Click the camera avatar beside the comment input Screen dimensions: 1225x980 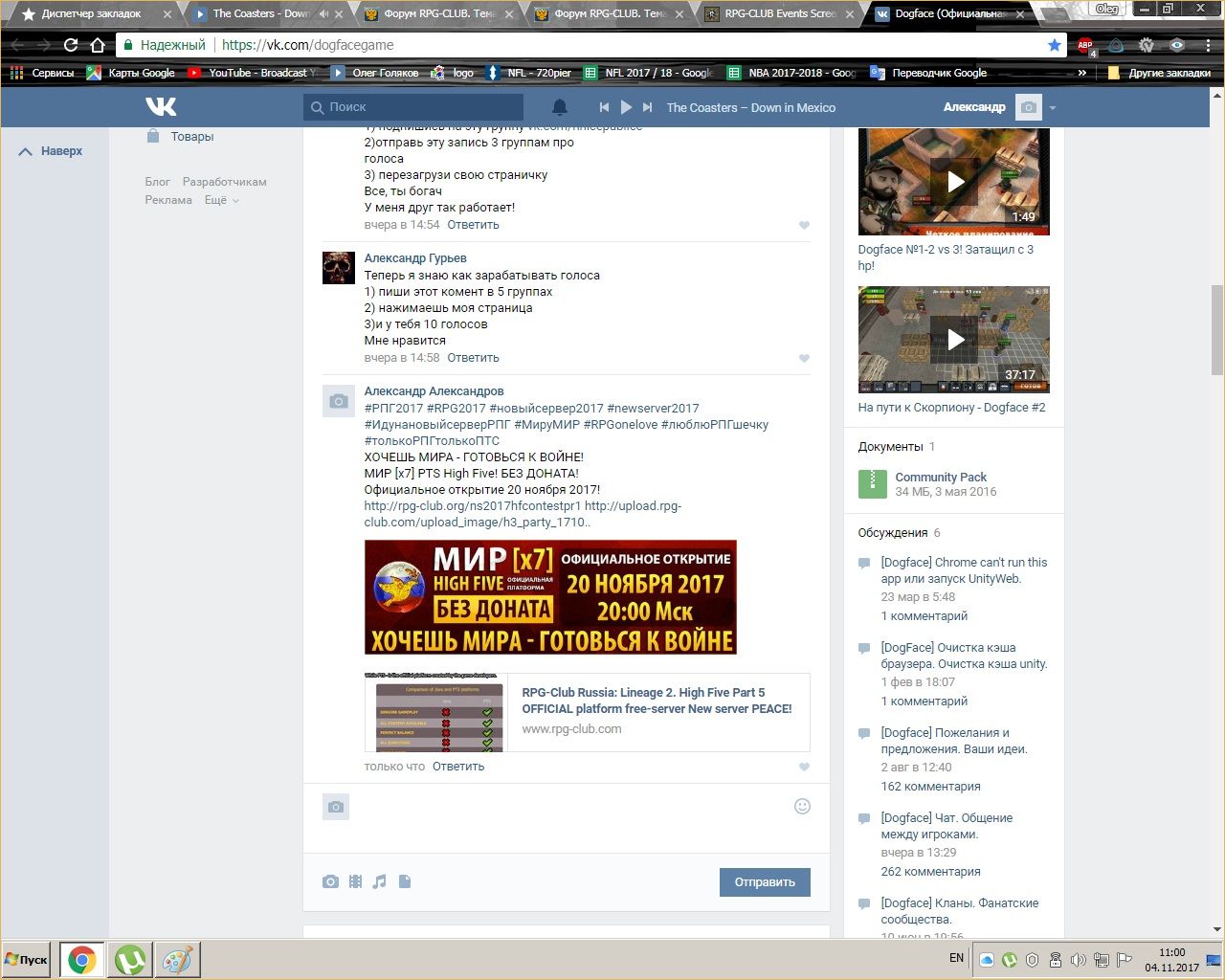click(x=336, y=808)
